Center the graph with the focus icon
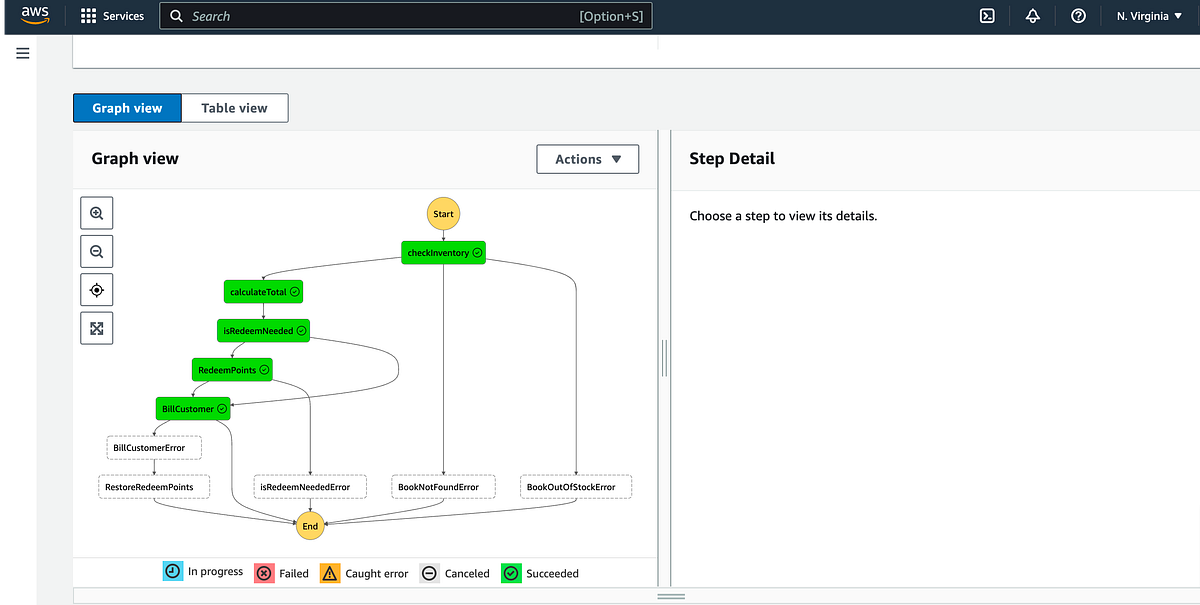This screenshot has width=1200, height=605. tap(96, 289)
